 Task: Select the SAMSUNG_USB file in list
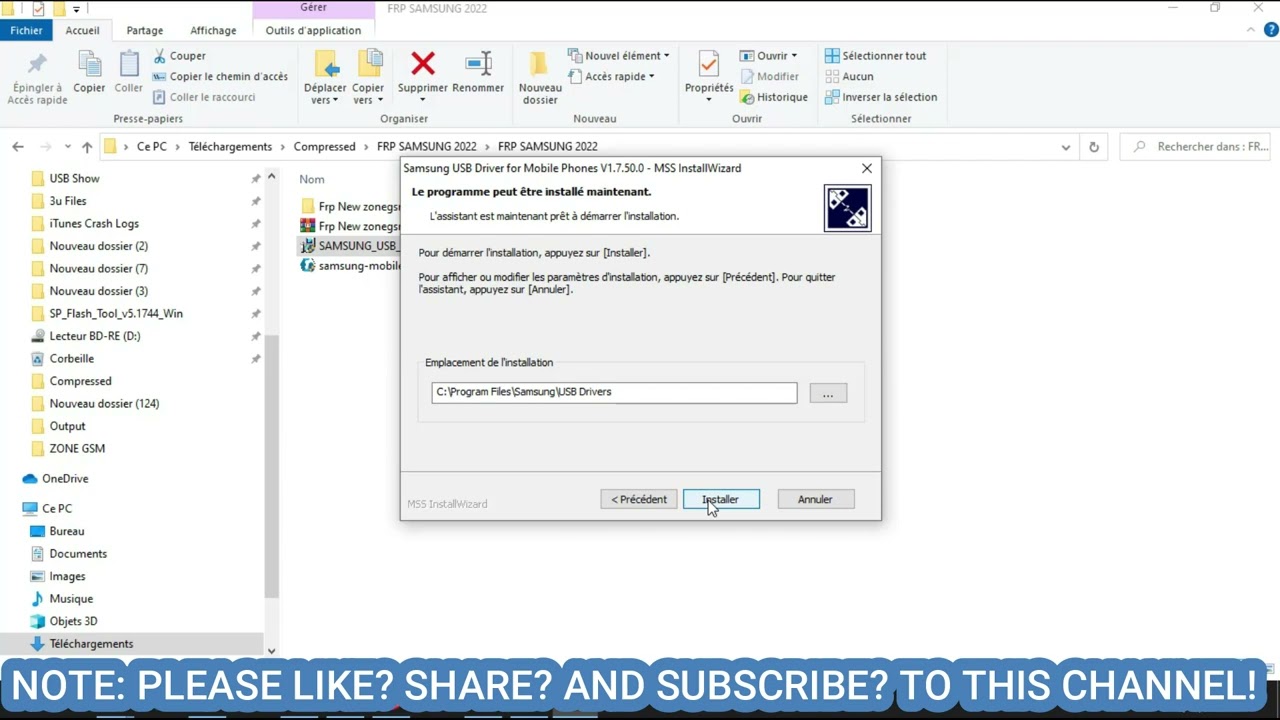[x=350, y=245]
